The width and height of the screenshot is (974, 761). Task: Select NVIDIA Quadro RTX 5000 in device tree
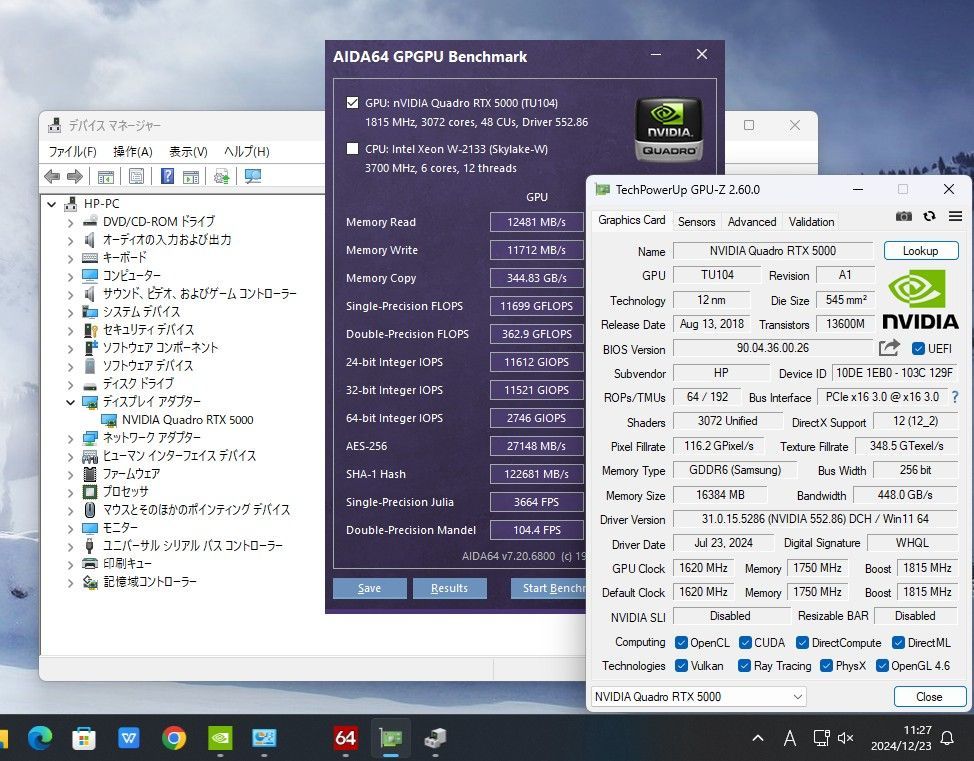coord(188,420)
